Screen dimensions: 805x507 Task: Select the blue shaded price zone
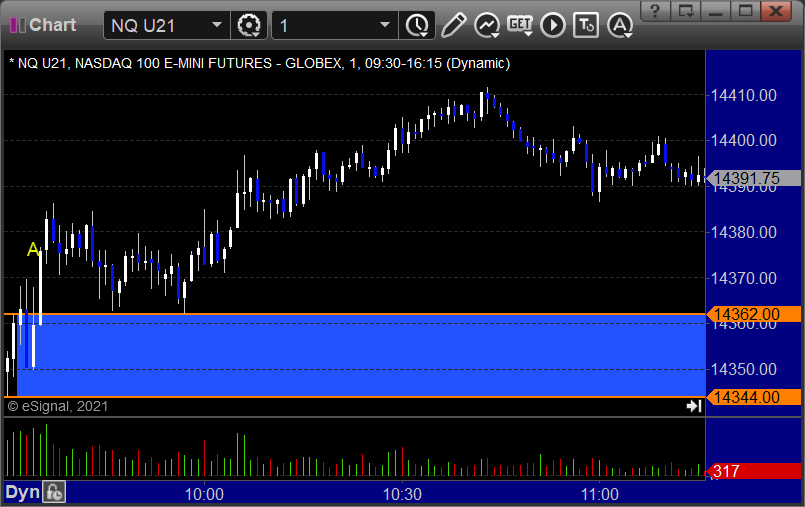(x=359, y=355)
